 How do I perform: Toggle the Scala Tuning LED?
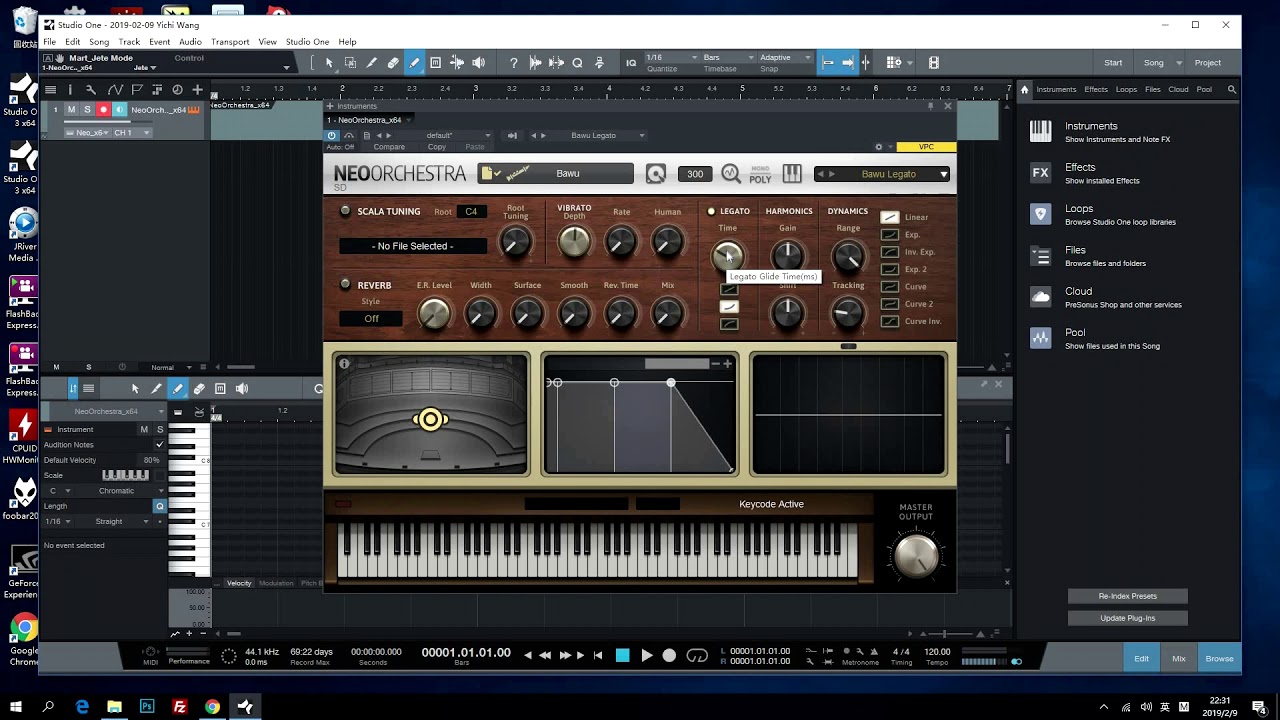point(345,211)
